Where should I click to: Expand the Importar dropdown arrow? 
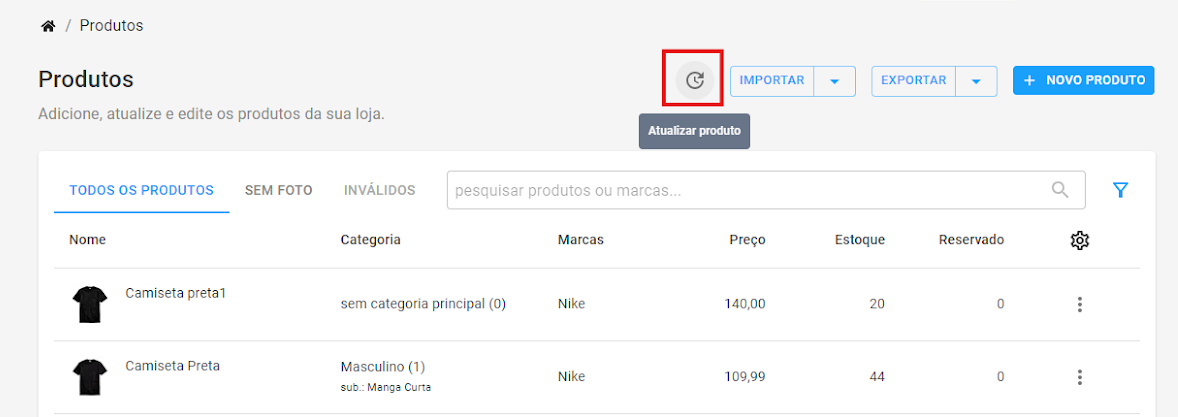click(x=835, y=81)
